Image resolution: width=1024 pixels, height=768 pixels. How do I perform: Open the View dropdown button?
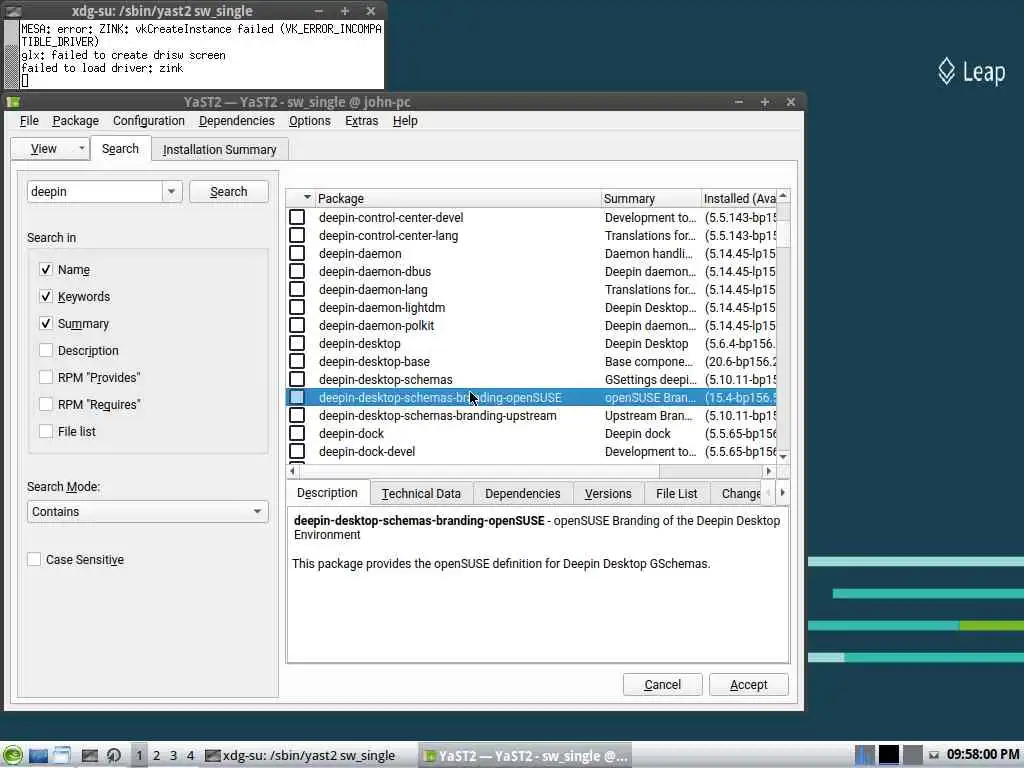pos(50,148)
